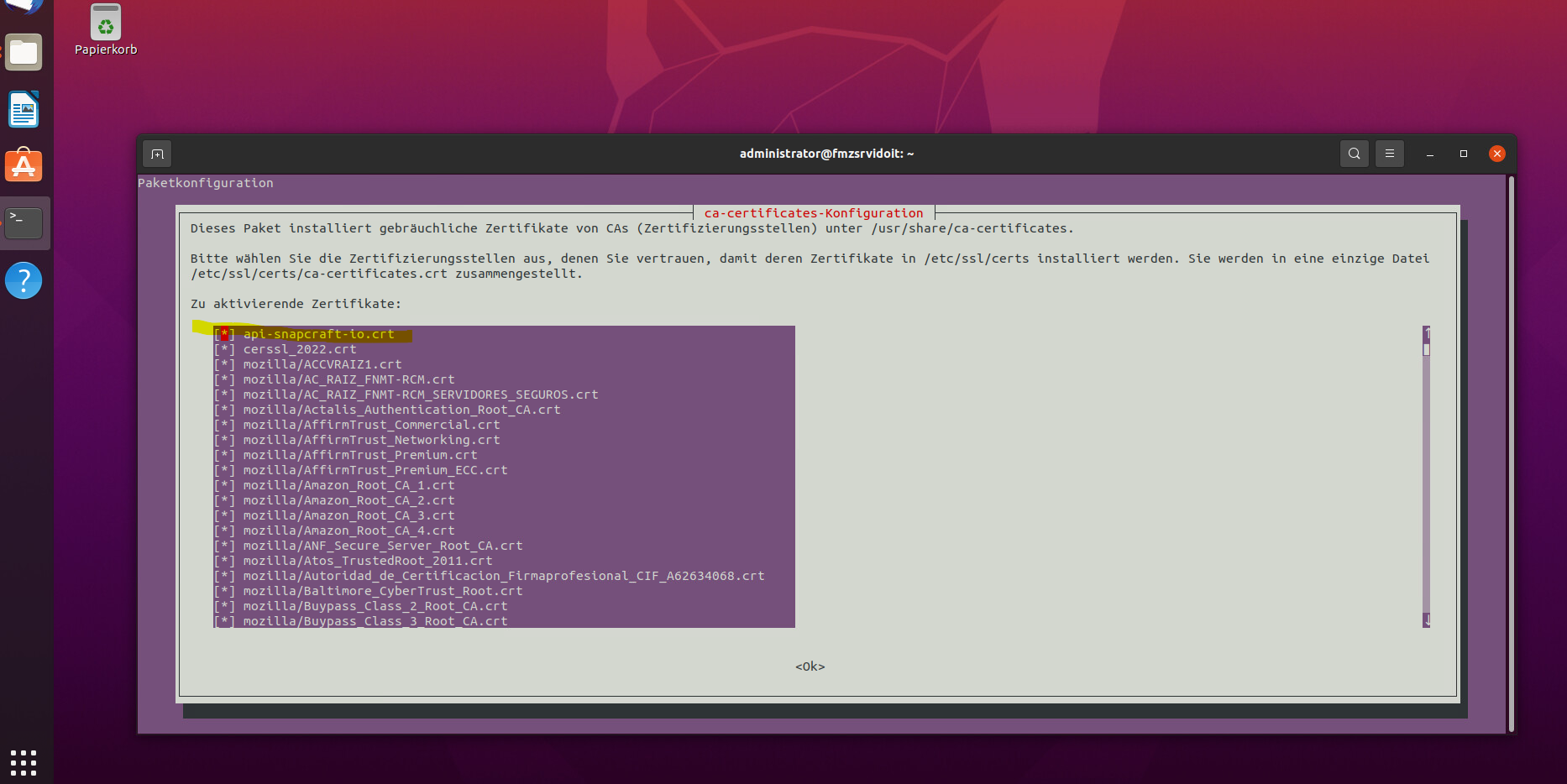The height and width of the screenshot is (784, 1567).
Task: Open the Help icon in dock
Action: tap(24, 280)
